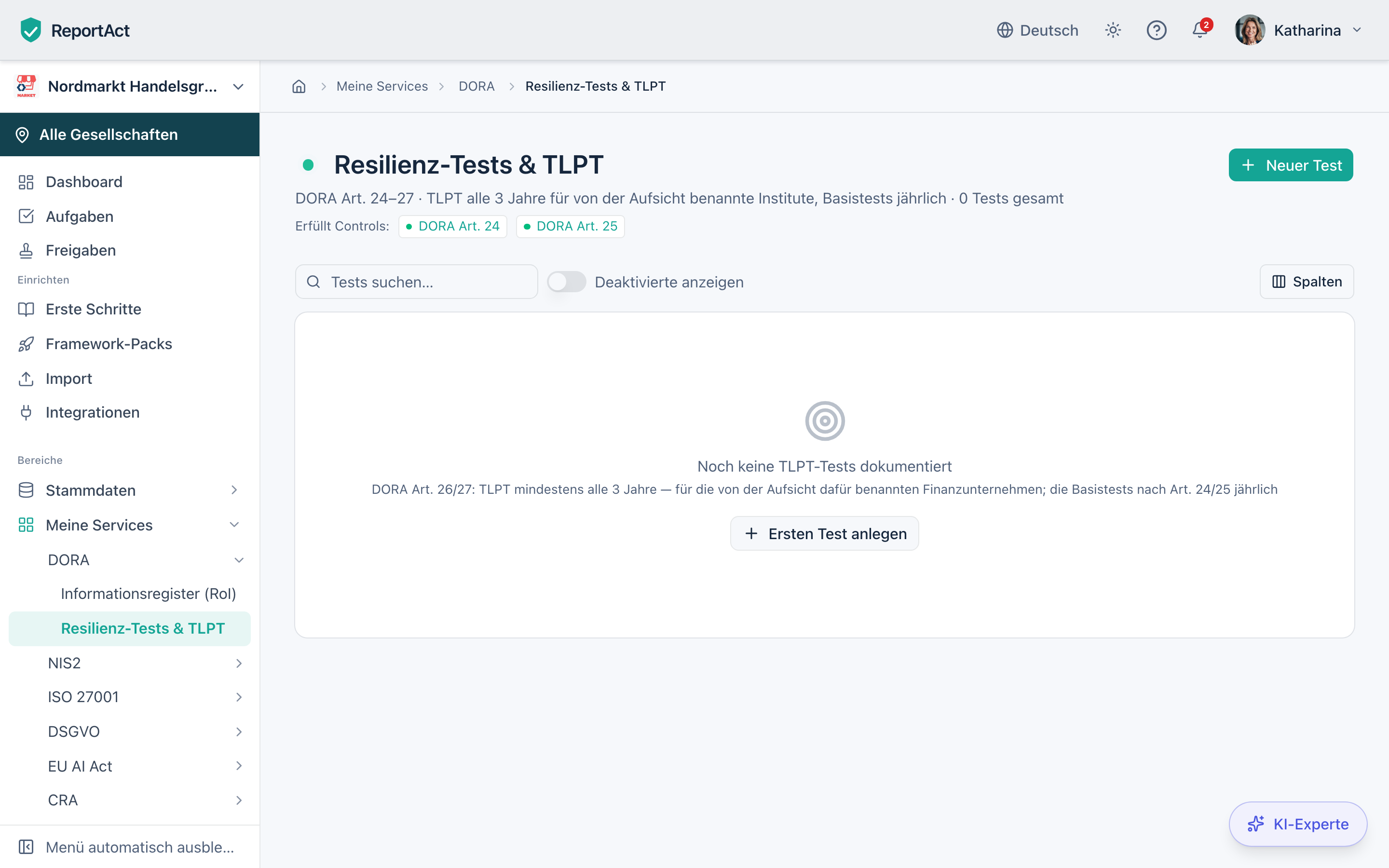Screen dimensions: 1389x868
Task: Toggle Menü automatisch ausblenden panel icon
Action: point(26,847)
